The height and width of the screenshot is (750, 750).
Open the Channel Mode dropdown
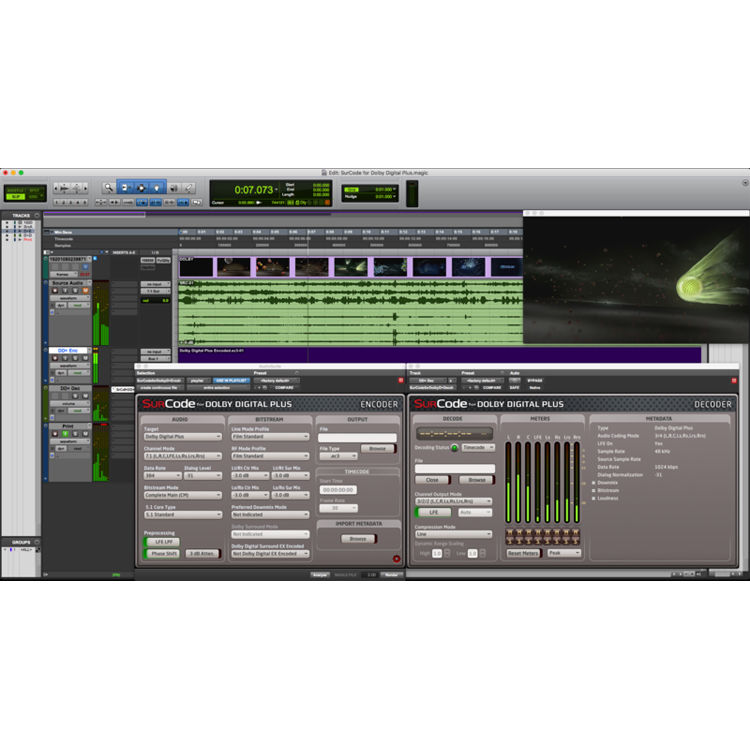click(183, 456)
